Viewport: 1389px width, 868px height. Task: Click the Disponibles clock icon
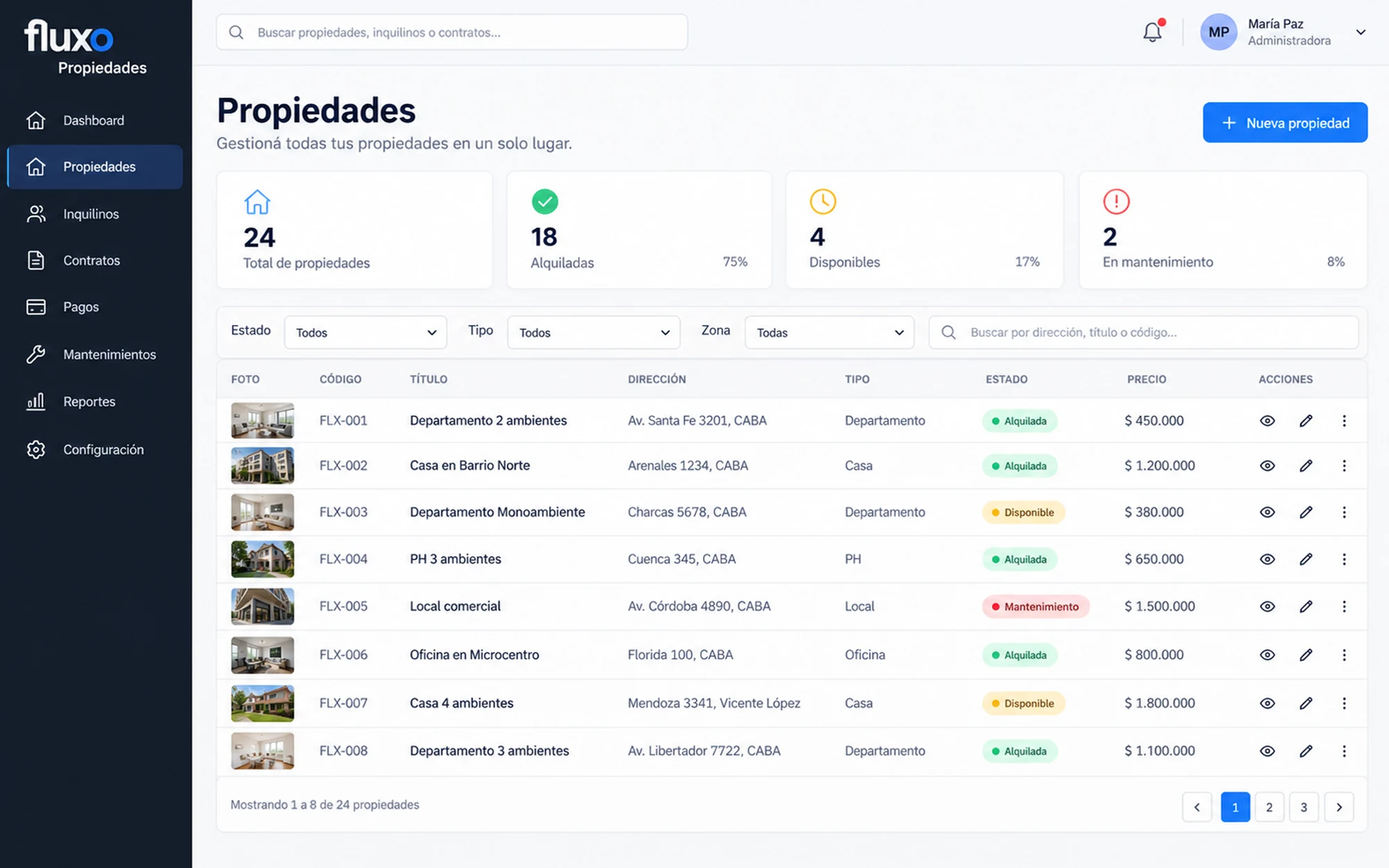coord(823,201)
